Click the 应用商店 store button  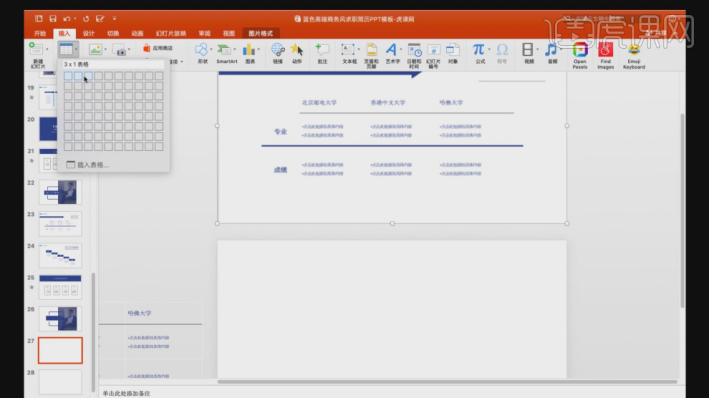point(158,48)
